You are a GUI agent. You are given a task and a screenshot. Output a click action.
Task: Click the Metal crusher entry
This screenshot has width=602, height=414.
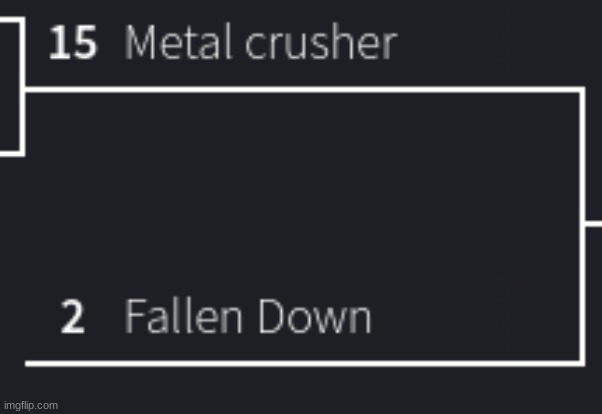pyautogui.click(x=260, y=43)
